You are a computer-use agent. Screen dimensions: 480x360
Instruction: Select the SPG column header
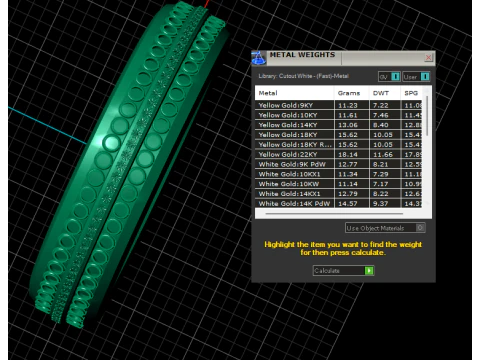coord(412,93)
